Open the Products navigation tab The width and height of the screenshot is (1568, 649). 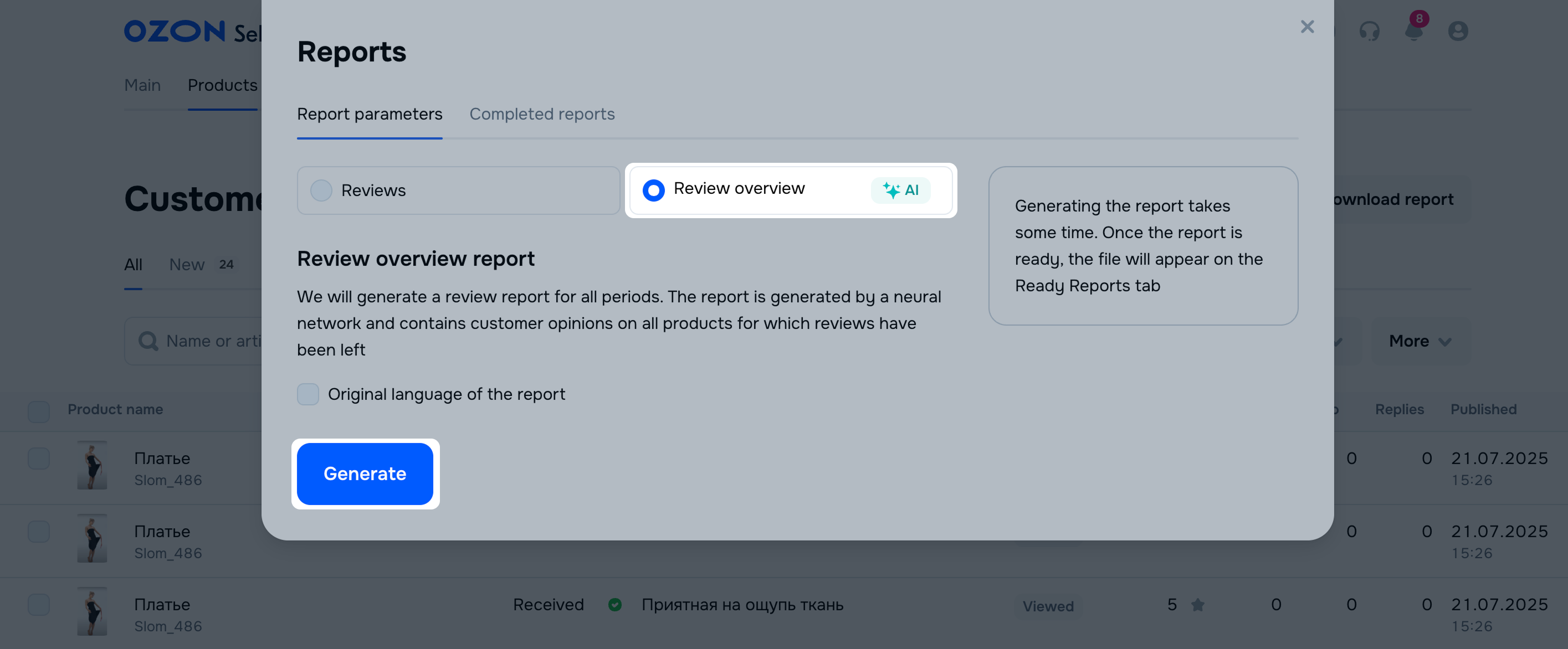tap(222, 85)
